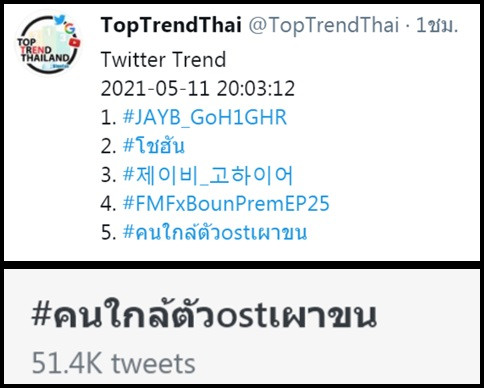The image size is (484, 388).
Task: Visit the @TopTrendThai handle link
Action: pyautogui.click(x=324, y=25)
